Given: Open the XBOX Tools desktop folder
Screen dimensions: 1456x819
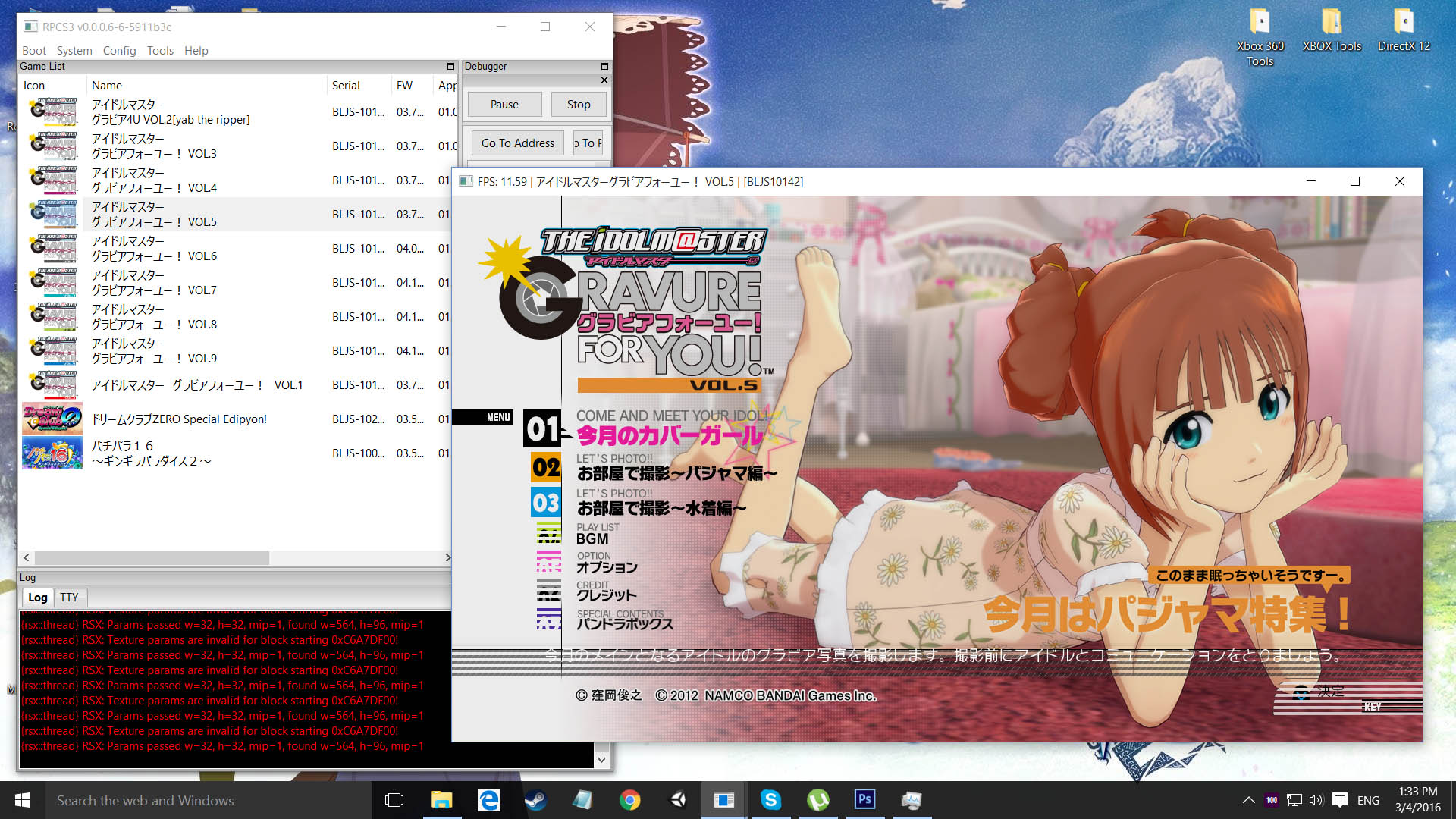Looking at the screenshot, I should (x=1332, y=32).
